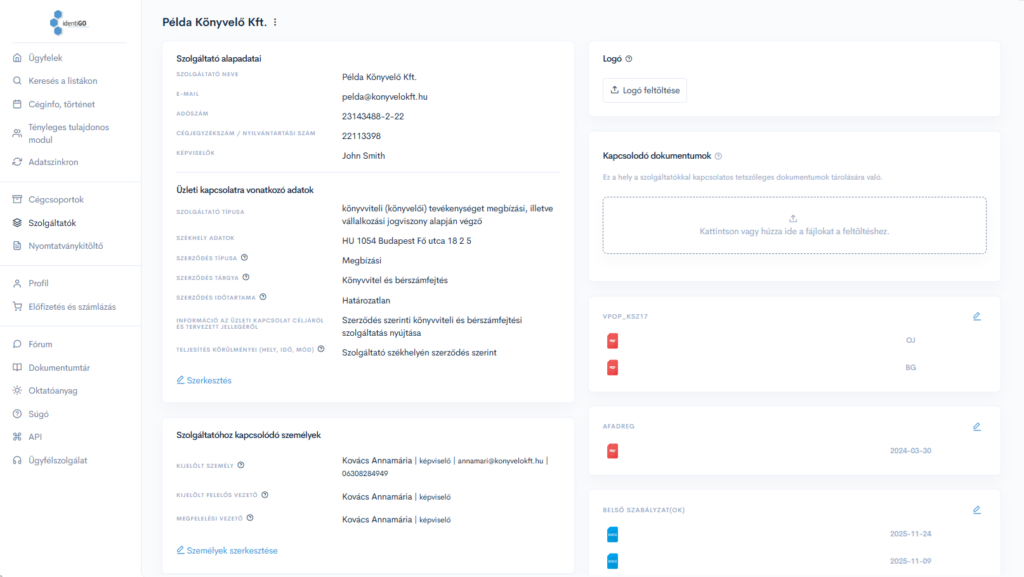This screenshot has height=577, width=1024.
Task: Click the command icon beside API
Action: tap(17, 437)
